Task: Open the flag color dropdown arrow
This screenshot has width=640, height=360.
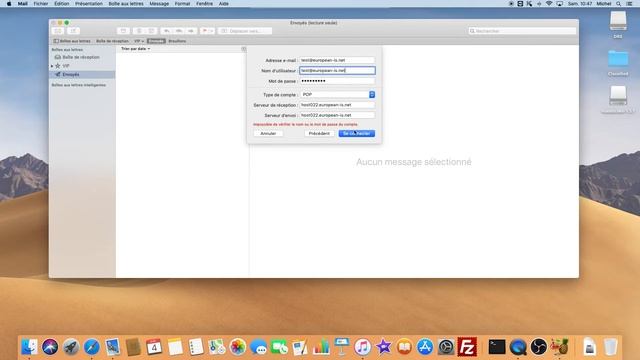Action: tap(211, 31)
